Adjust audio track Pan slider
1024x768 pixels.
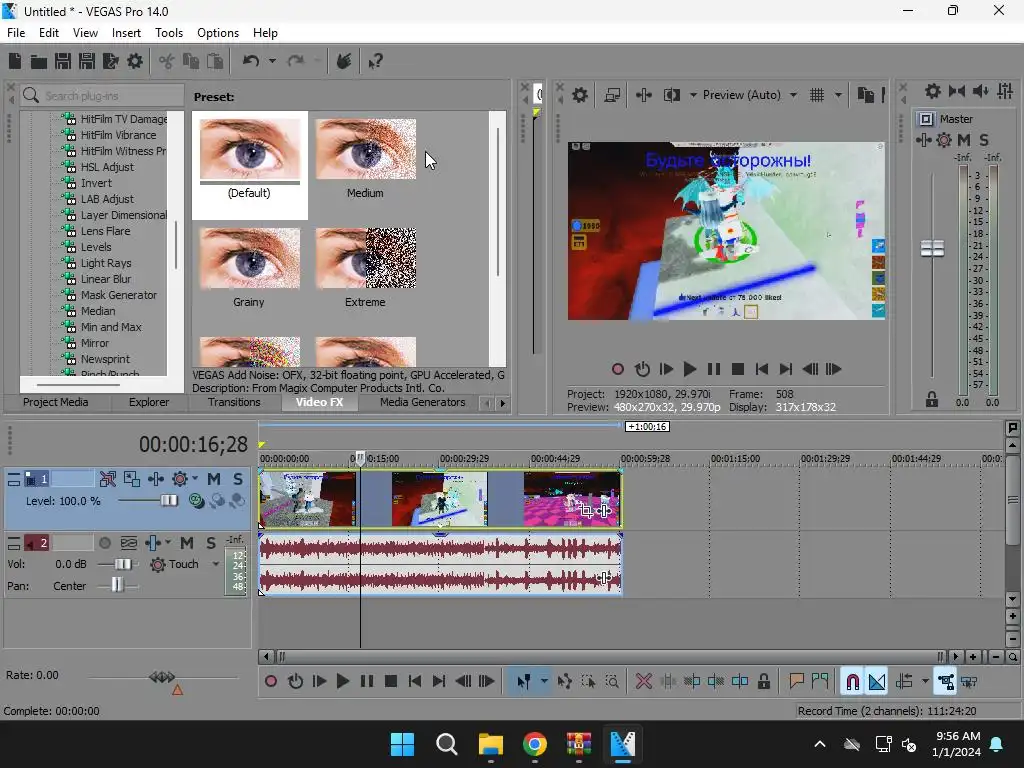(x=117, y=585)
